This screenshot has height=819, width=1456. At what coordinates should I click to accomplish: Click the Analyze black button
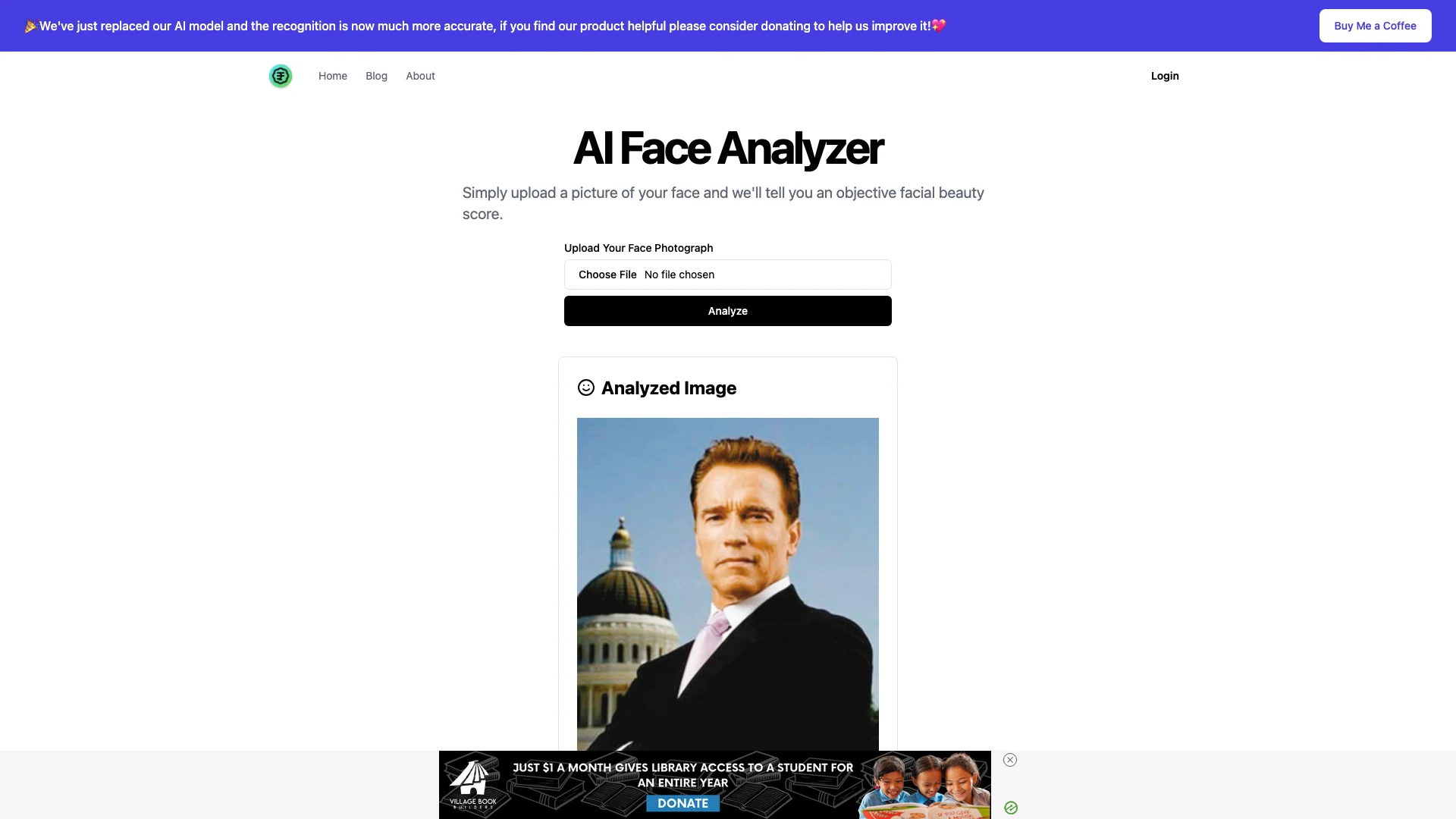[728, 310]
